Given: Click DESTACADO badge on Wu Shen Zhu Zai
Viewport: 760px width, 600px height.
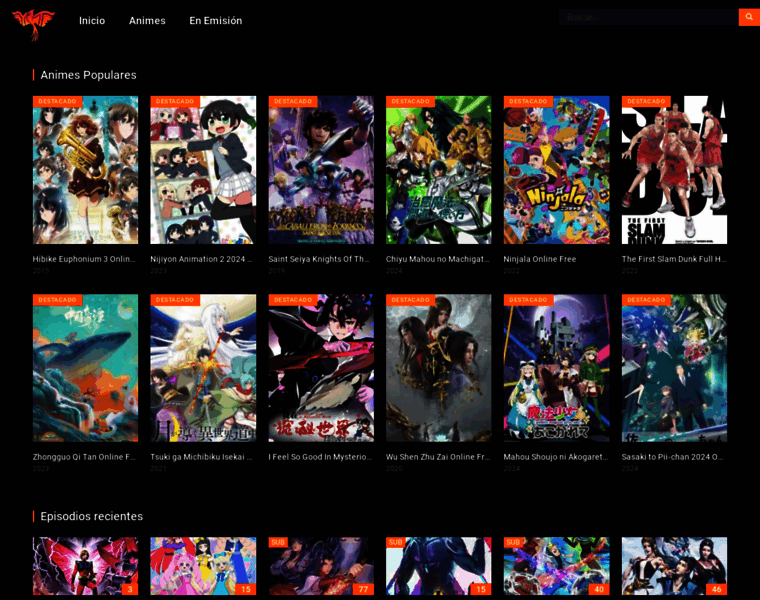Looking at the screenshot, I should pos(411,300).
